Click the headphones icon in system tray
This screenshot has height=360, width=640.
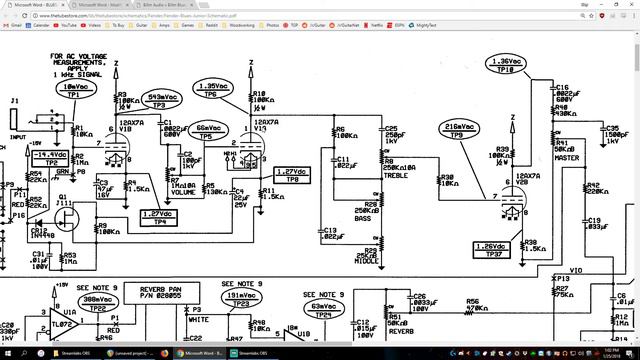coord(565,353)
